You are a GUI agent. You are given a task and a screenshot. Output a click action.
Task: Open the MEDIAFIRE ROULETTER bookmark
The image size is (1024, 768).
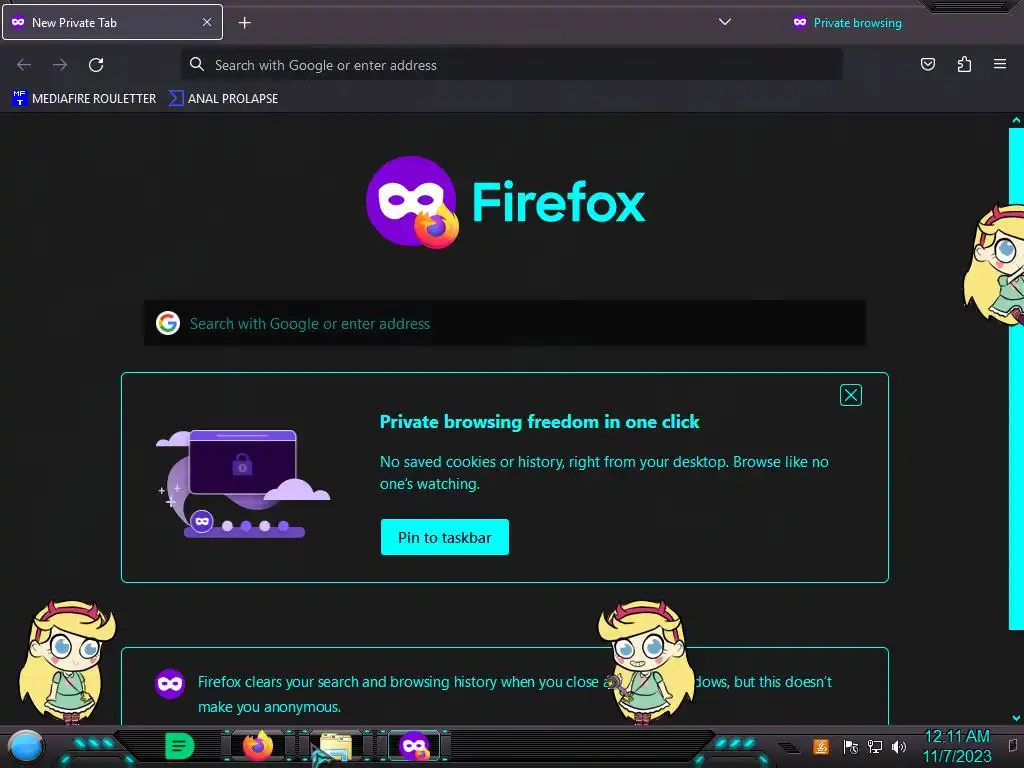point(84,99)
